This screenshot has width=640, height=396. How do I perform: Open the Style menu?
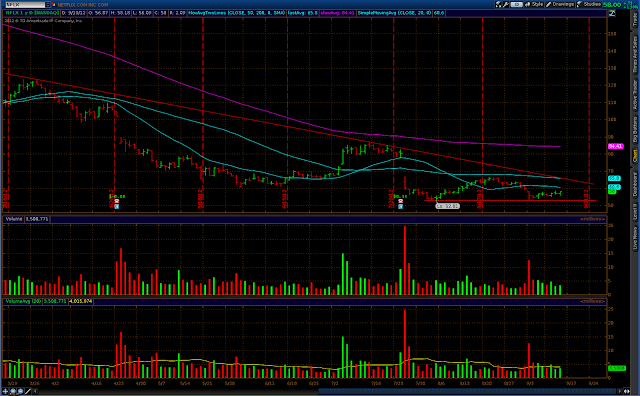[534, 4]
